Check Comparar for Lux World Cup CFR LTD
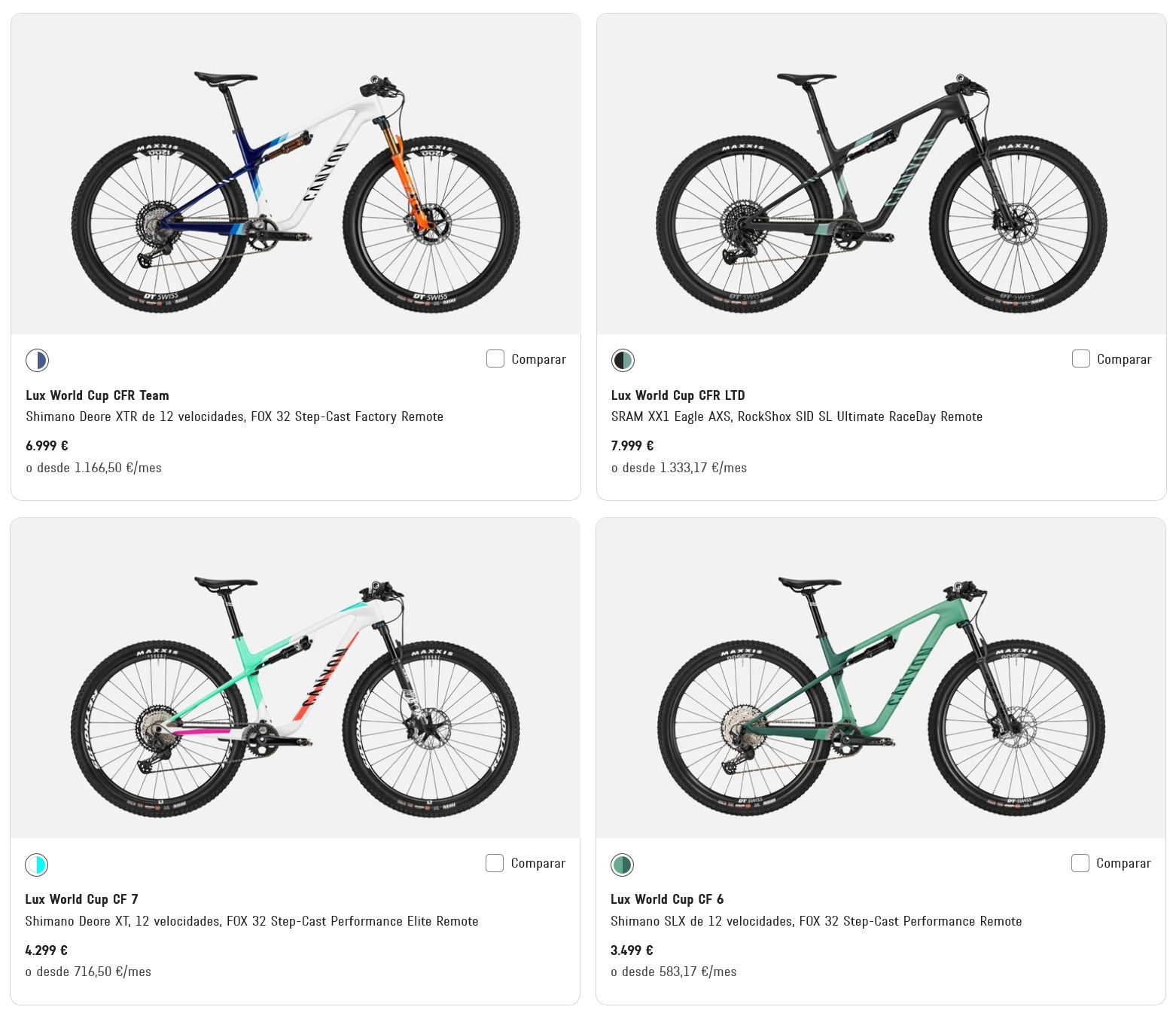This screenshot has height=1016, width=1176. 1081,358
